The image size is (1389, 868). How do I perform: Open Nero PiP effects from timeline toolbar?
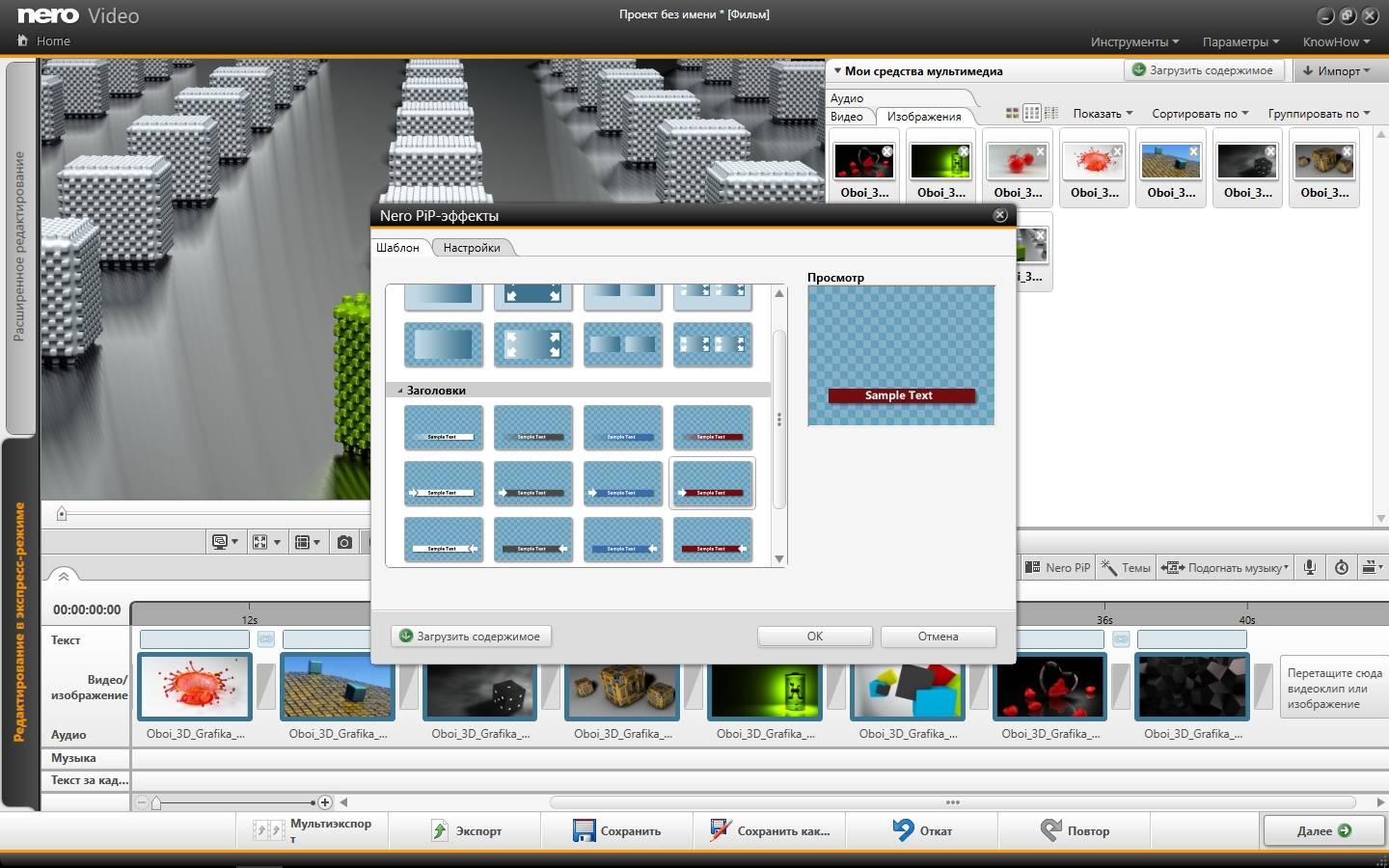point(1058,567)
